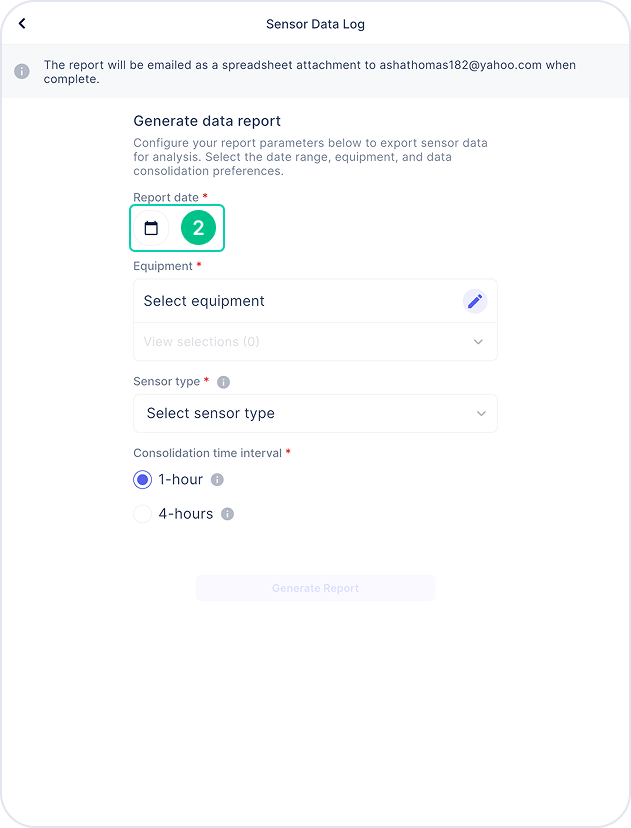Open the Select sensor type dropdown
Viewport: 631px width, 828px height.
click(x=315, y=413)
